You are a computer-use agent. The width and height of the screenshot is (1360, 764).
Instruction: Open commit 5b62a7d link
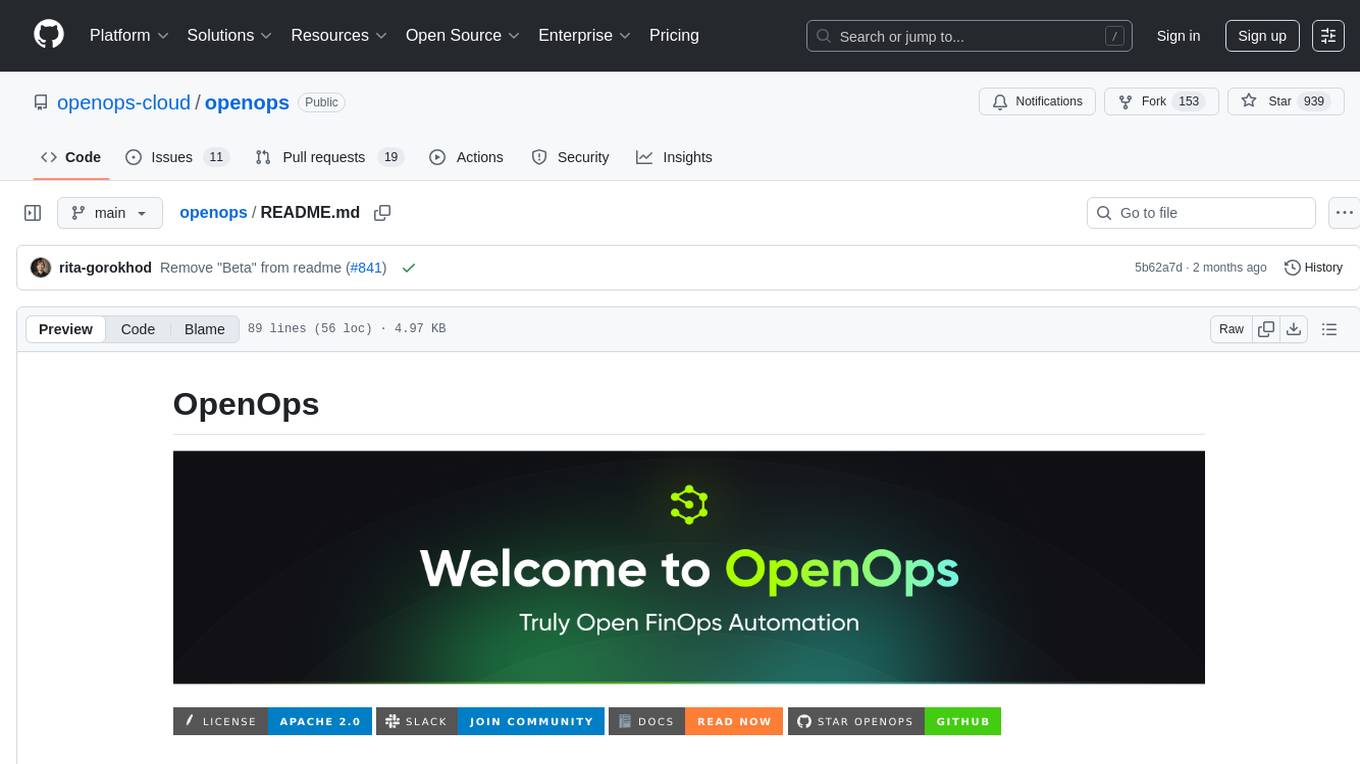tap(1158, 267)
